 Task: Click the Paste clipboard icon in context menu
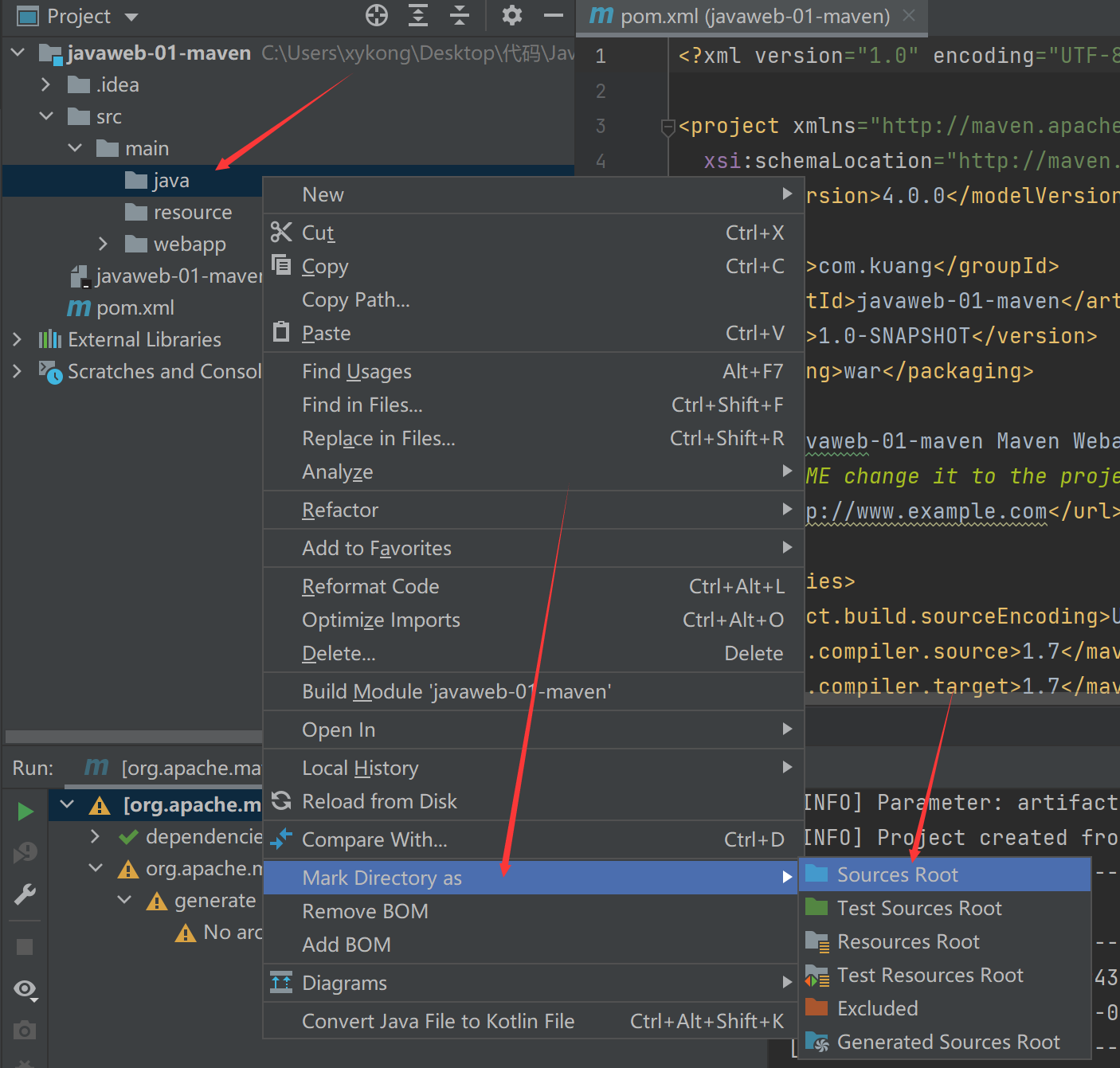point(281,331)
